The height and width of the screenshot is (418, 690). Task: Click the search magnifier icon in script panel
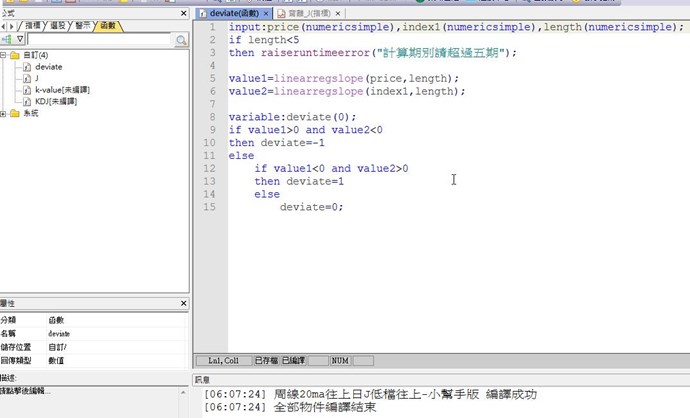point(181,40)
